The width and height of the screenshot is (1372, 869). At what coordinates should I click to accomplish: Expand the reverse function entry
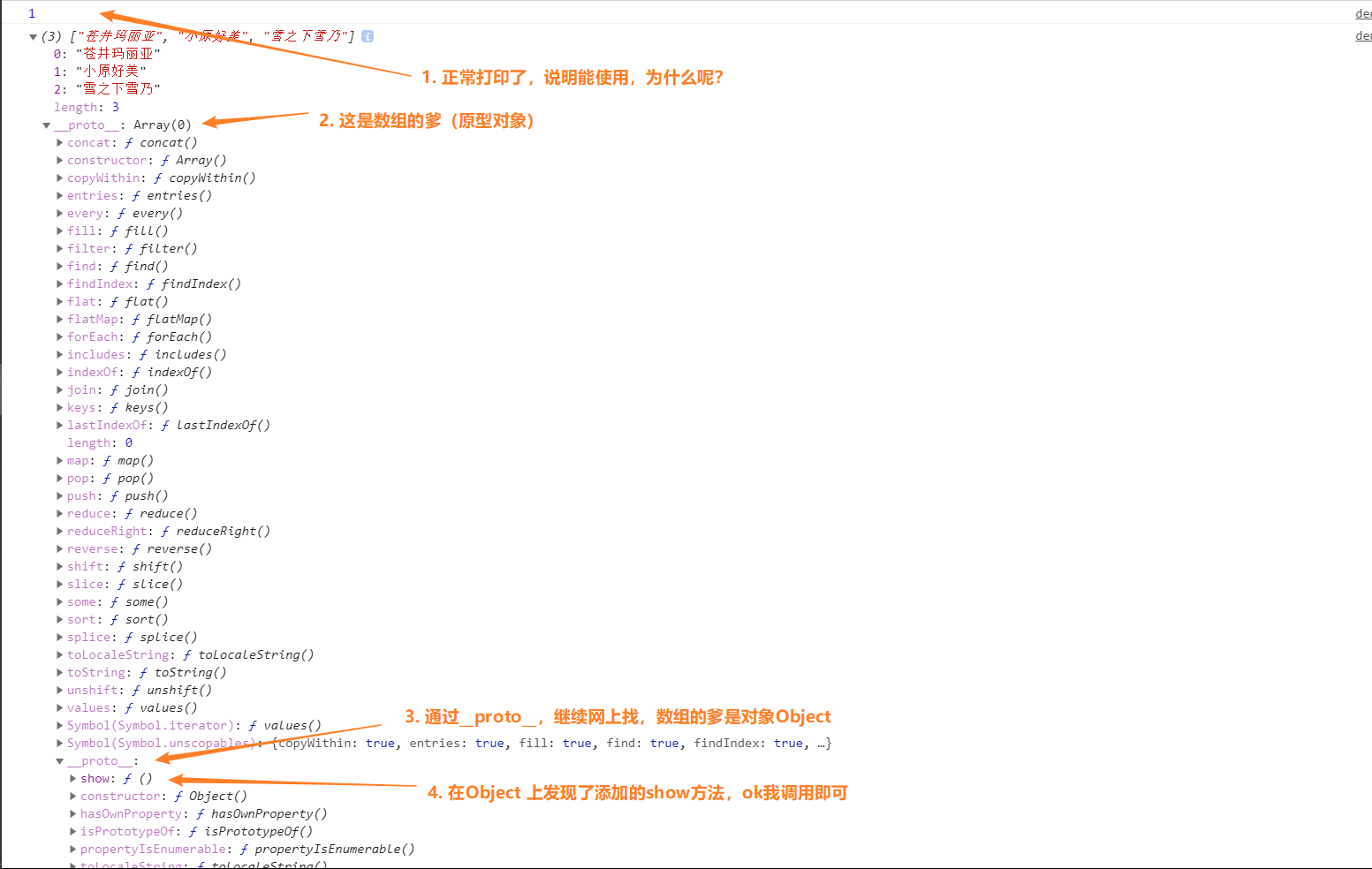(x=59, y=548)
